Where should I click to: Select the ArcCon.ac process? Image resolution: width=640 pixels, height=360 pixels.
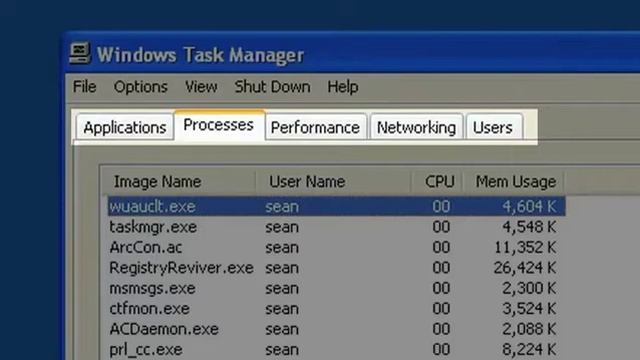coord(146,247)
